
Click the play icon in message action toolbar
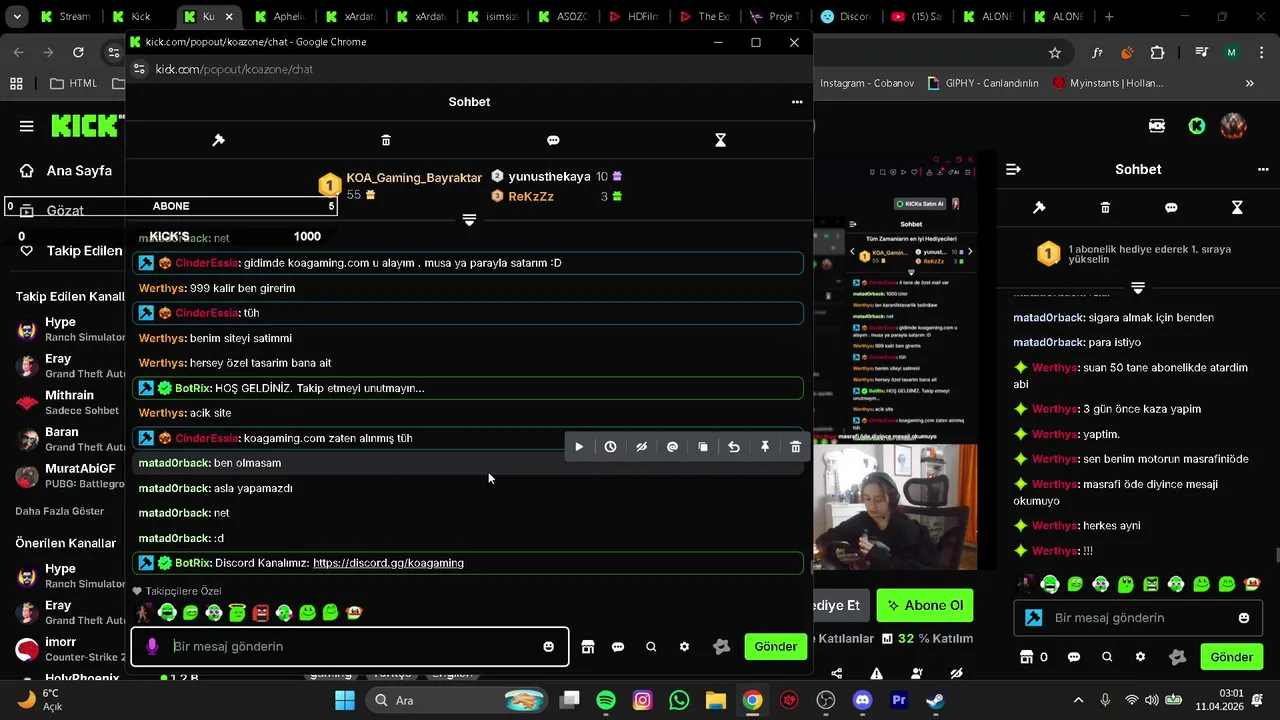click(579, 447)
